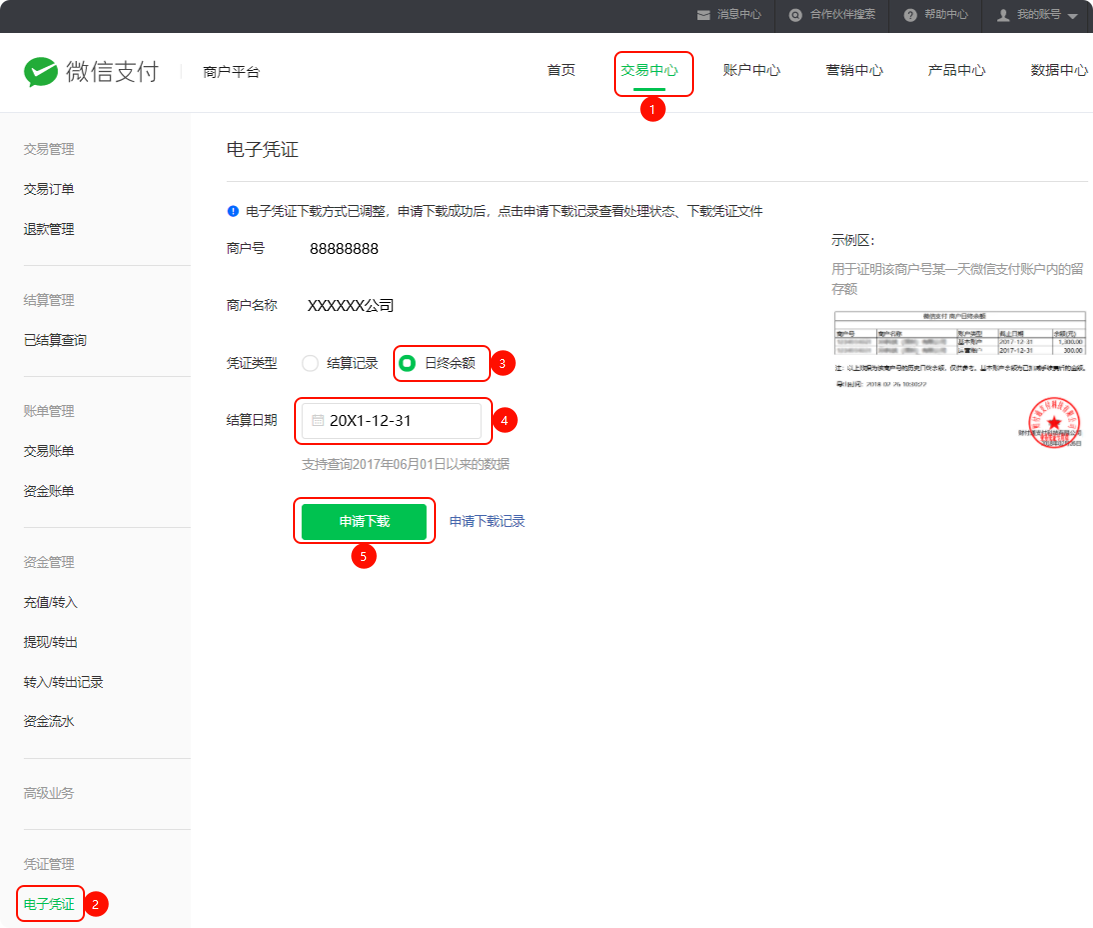Open 电子凭证 in the sidebar

[x=49, y=904]
